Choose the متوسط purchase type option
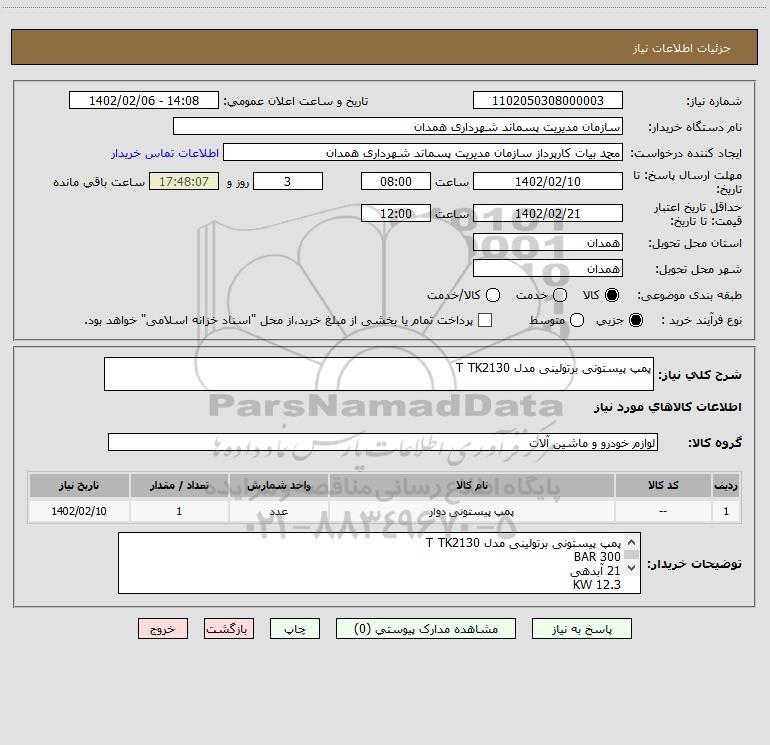The height and width of the screenshot is (745, 770). (x=577, y=320)
